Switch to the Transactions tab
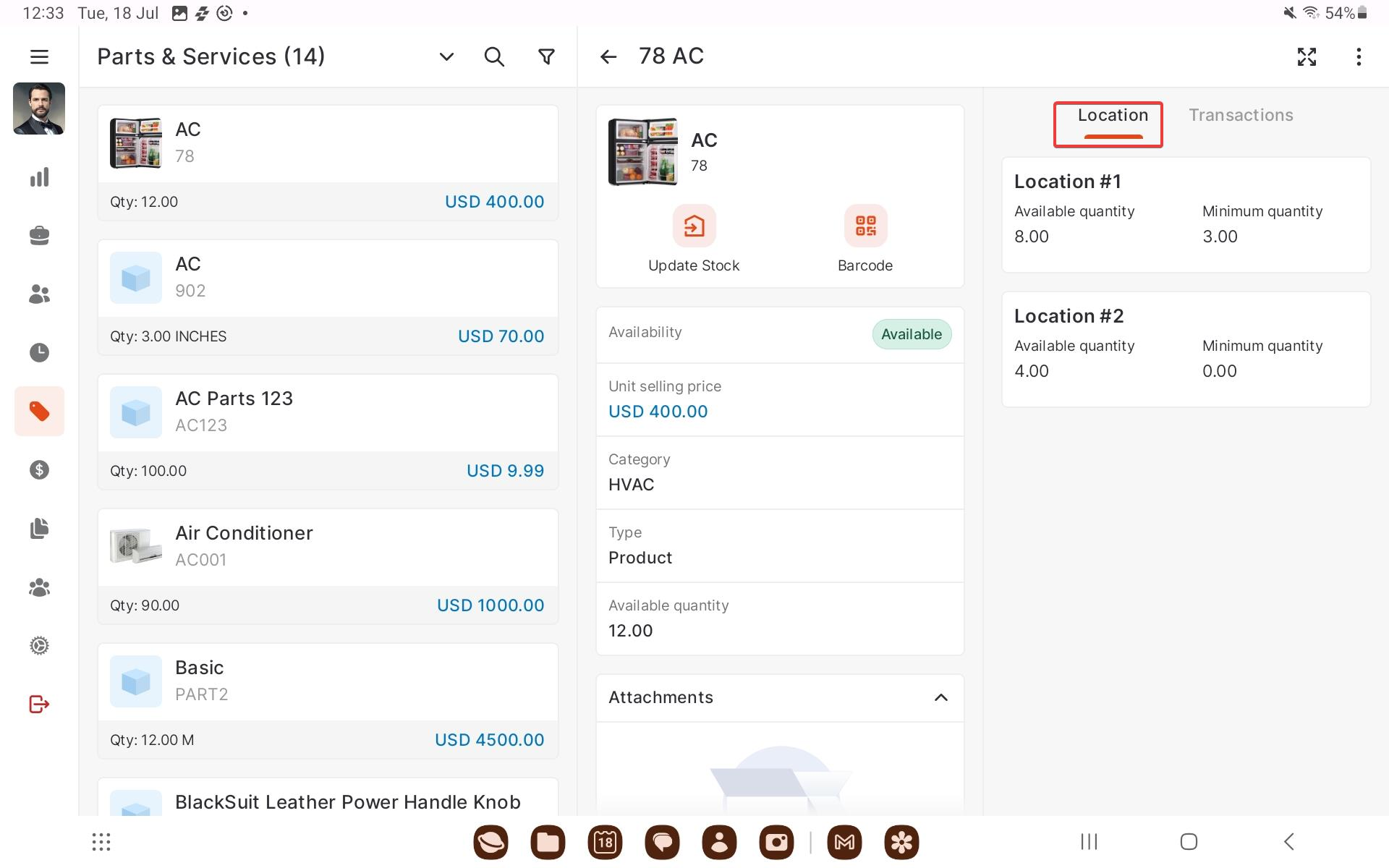 [x=1241, y=116]
